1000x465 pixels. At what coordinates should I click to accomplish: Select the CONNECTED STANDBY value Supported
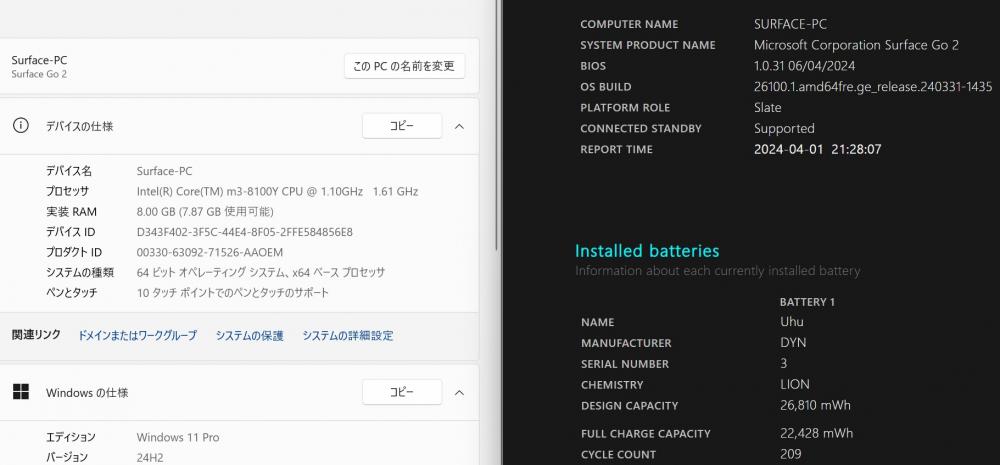(784, 128)
